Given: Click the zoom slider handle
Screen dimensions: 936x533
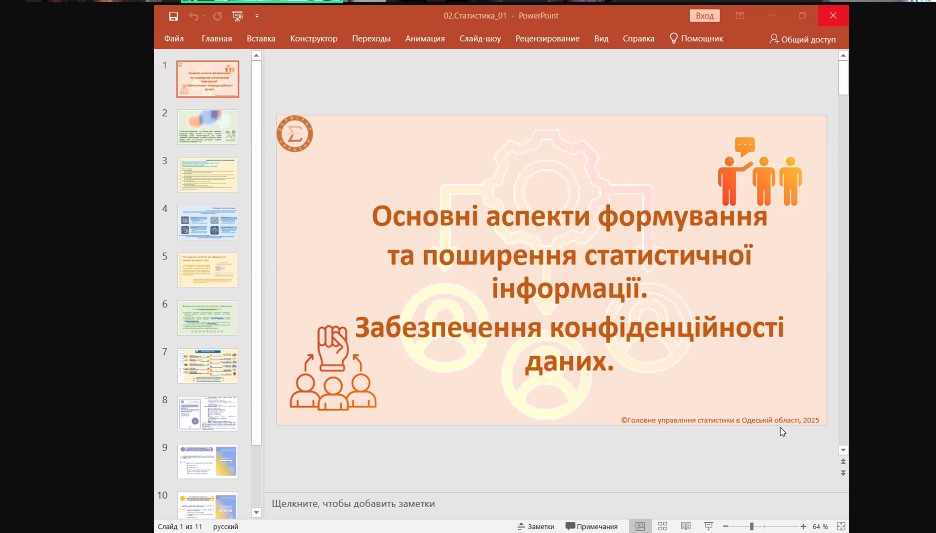Looking at the screenshot, I should coord(751,526).
